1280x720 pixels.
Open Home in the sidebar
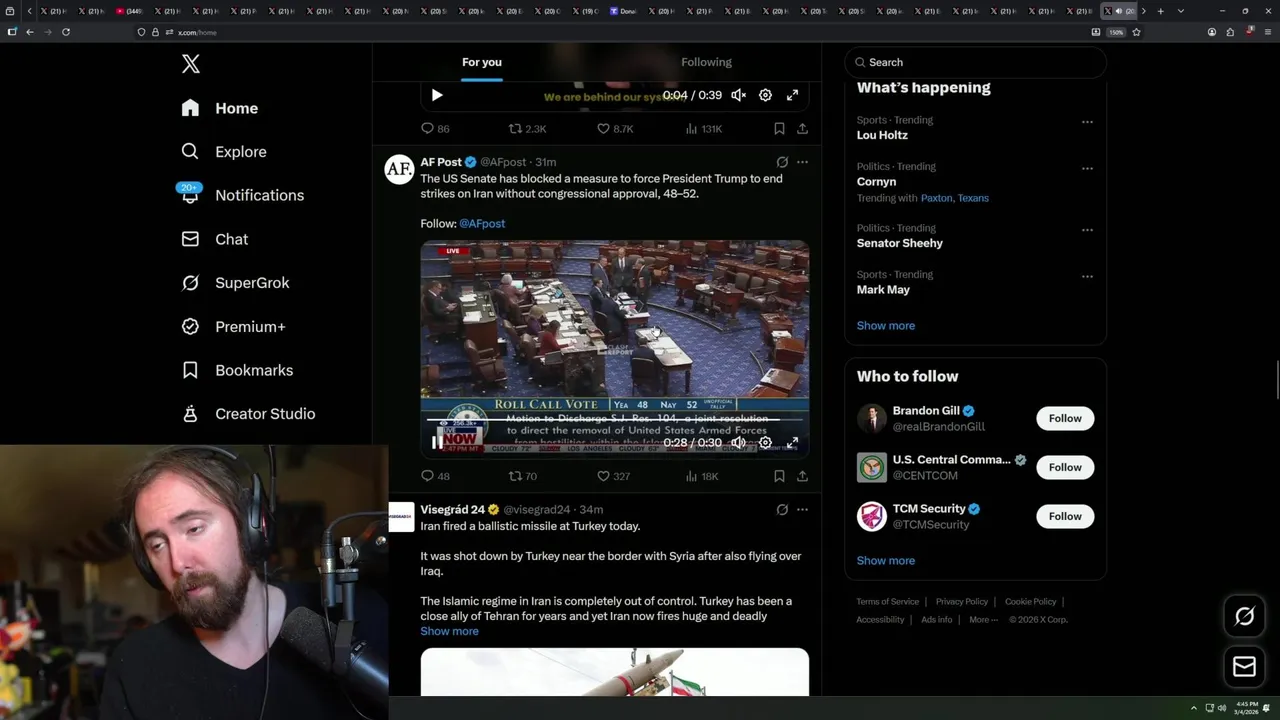220,108
